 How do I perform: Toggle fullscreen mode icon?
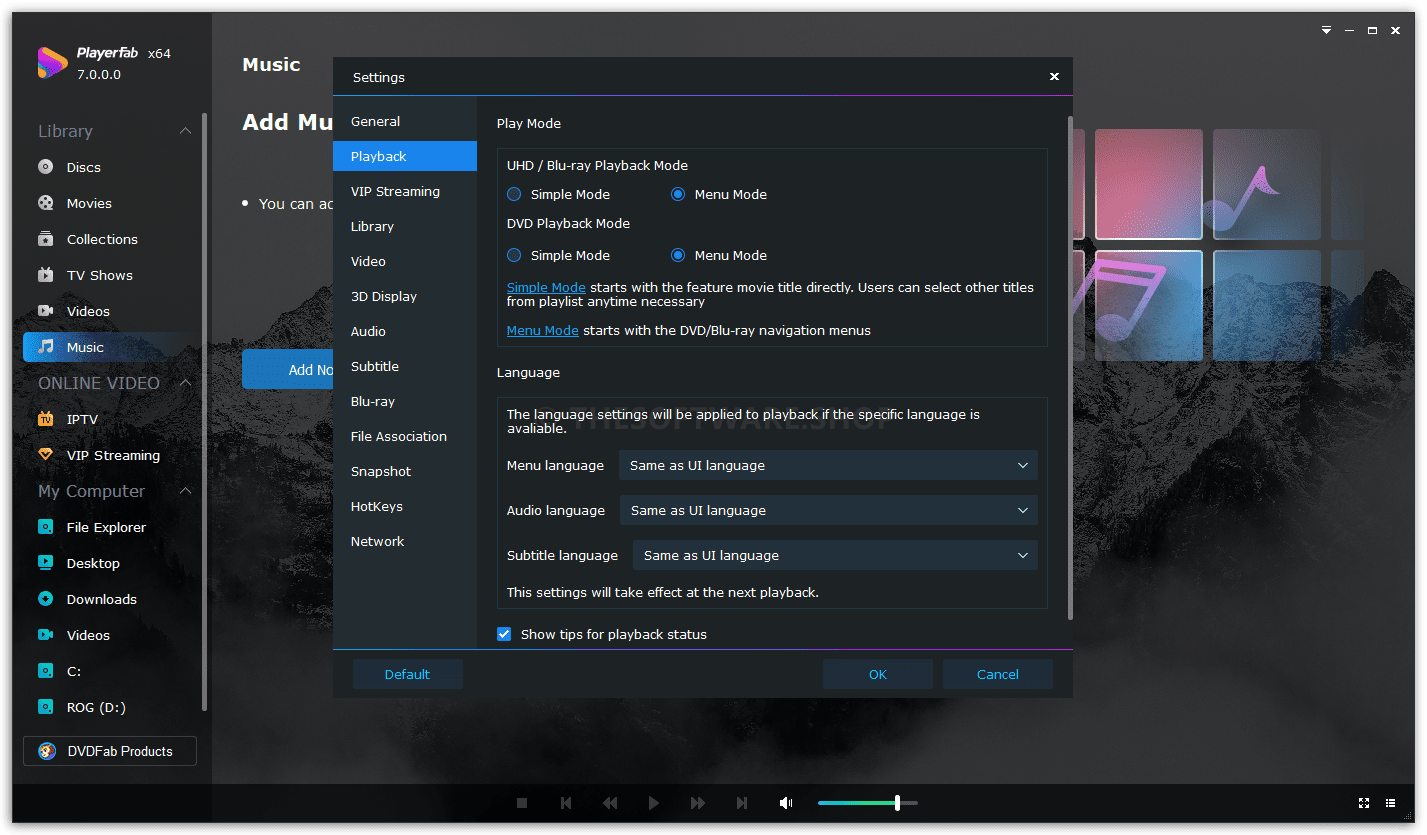1364,803
